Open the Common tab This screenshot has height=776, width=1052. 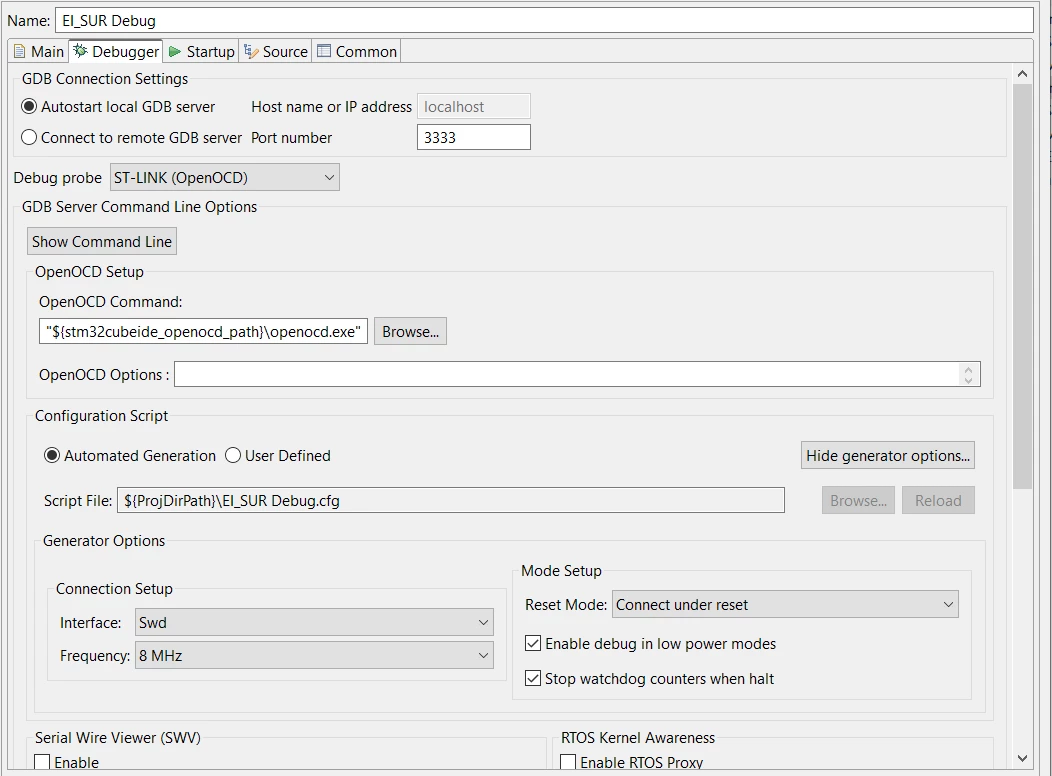pos(357,52)
